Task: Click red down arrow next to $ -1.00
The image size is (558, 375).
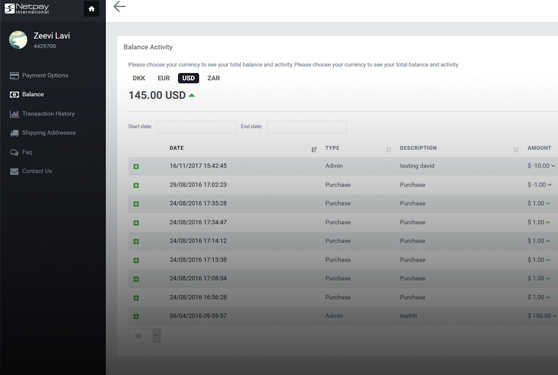Action: tap(549, 185)
